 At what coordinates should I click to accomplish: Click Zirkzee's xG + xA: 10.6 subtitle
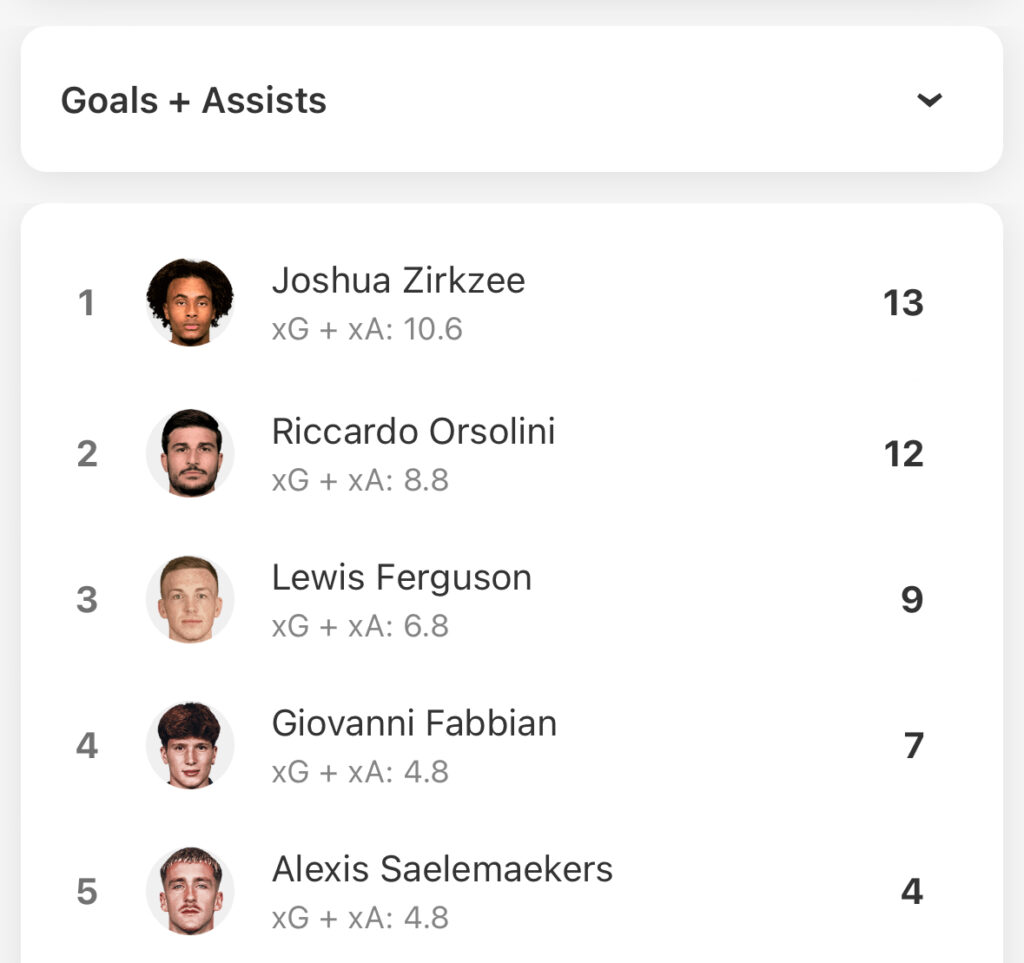click(x=367, y=329)
